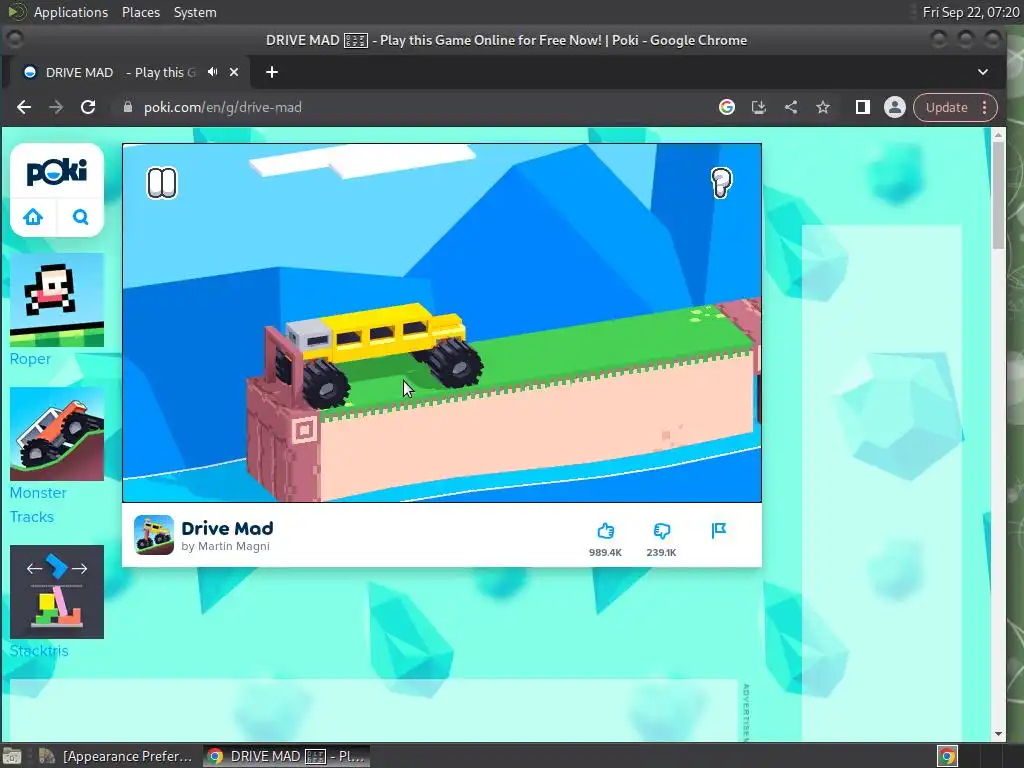Follow the Roper link
This screenshot has height=768, width=1024.
click(x=30, y=359)
